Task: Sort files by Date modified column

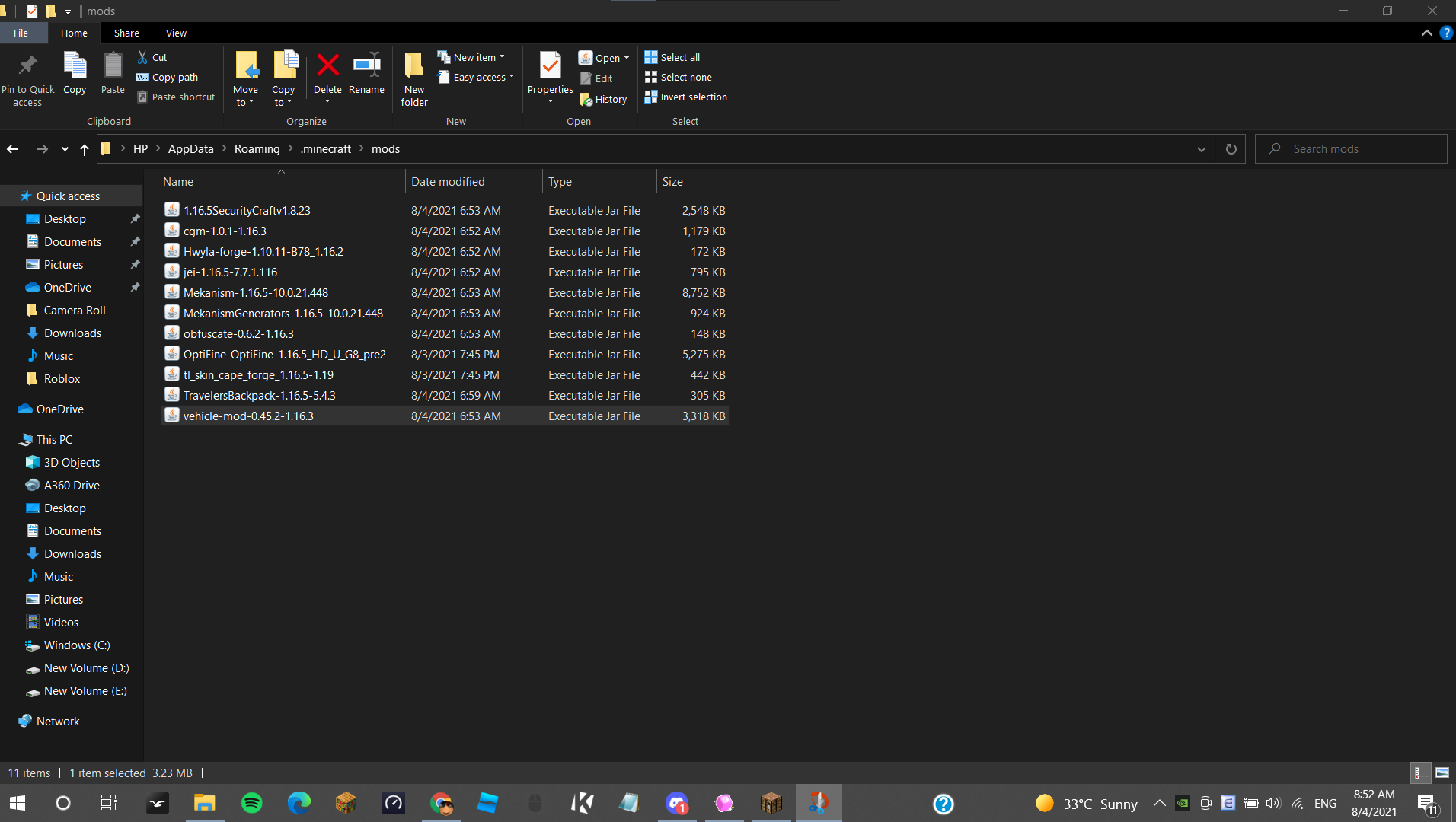Action: (x=474, y=182)
